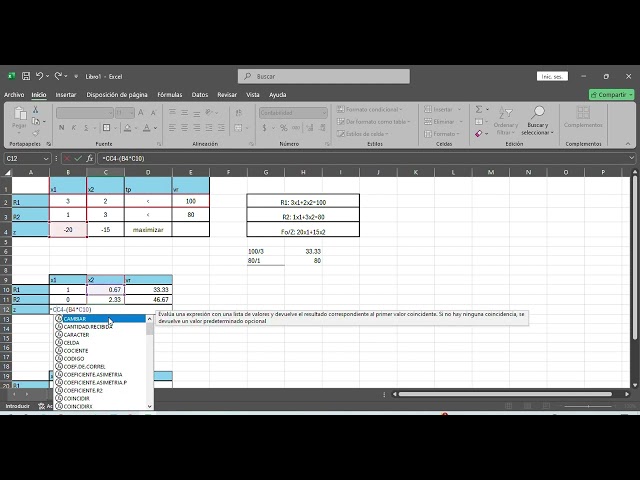The image size is (640, 480).
Task: Click the Insertar cells button
Action: tap(442, 109)
